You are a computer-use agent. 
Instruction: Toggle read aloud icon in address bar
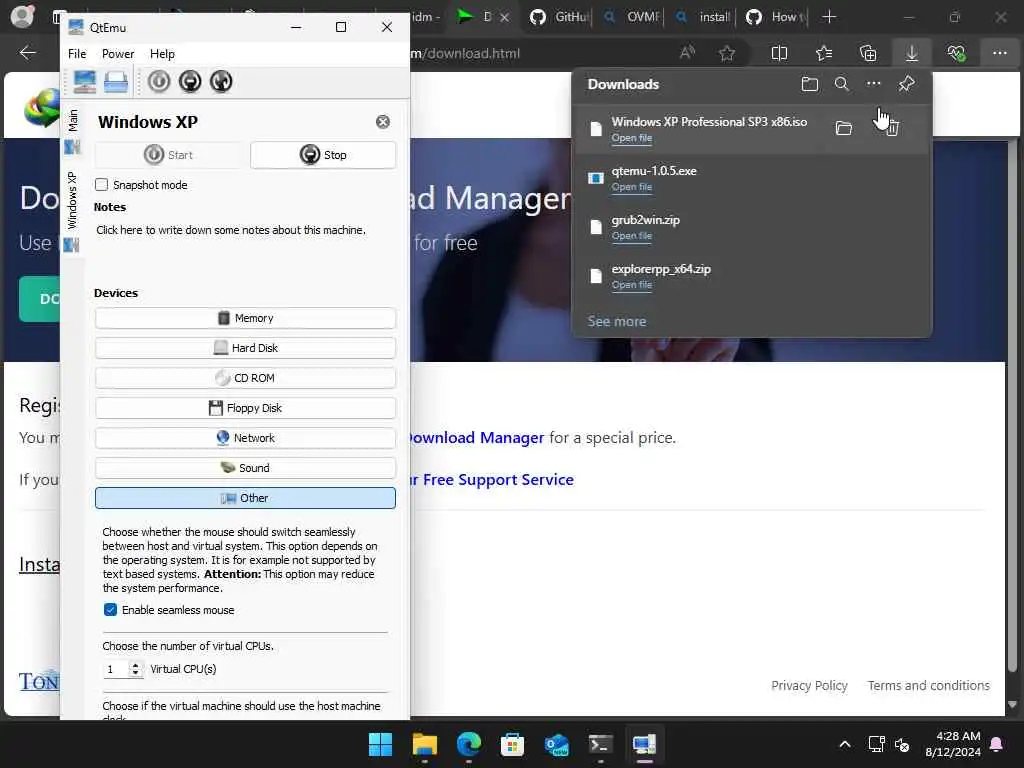click(687, 53)
